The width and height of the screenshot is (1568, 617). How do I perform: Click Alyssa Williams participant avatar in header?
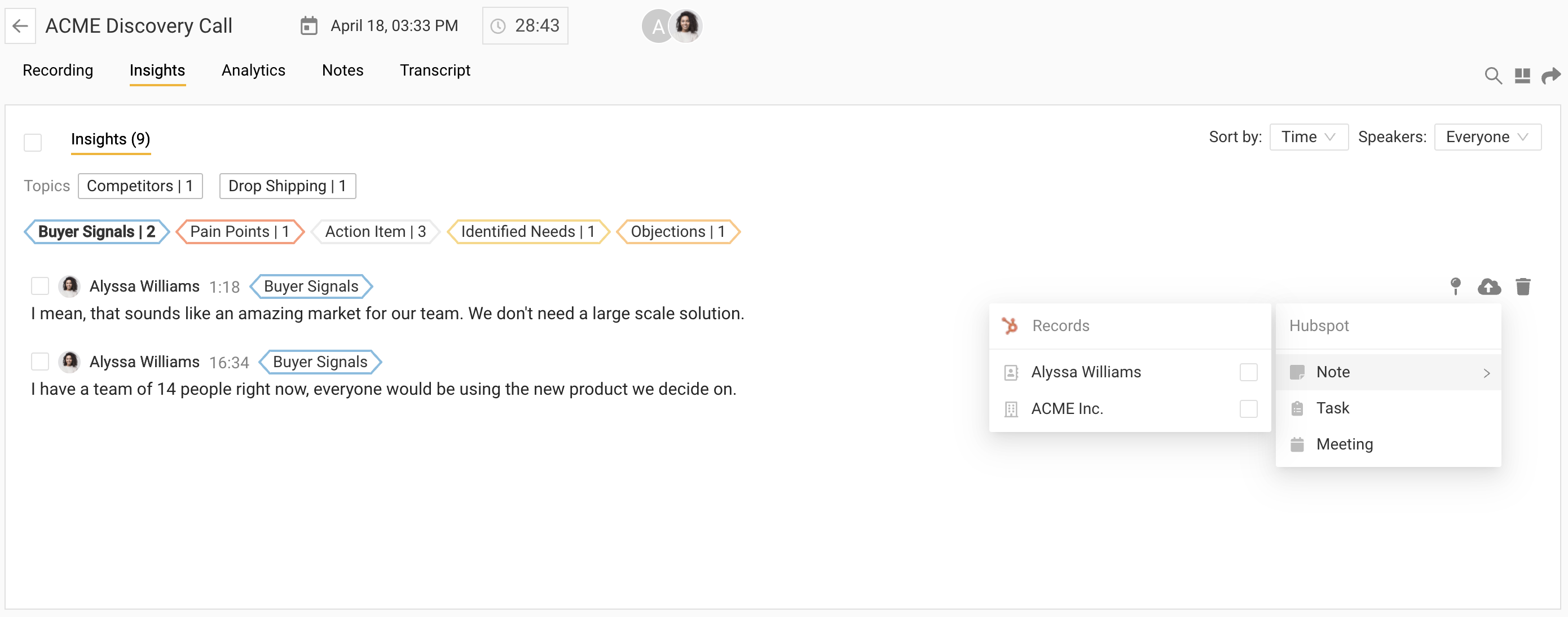coord(686,25)
